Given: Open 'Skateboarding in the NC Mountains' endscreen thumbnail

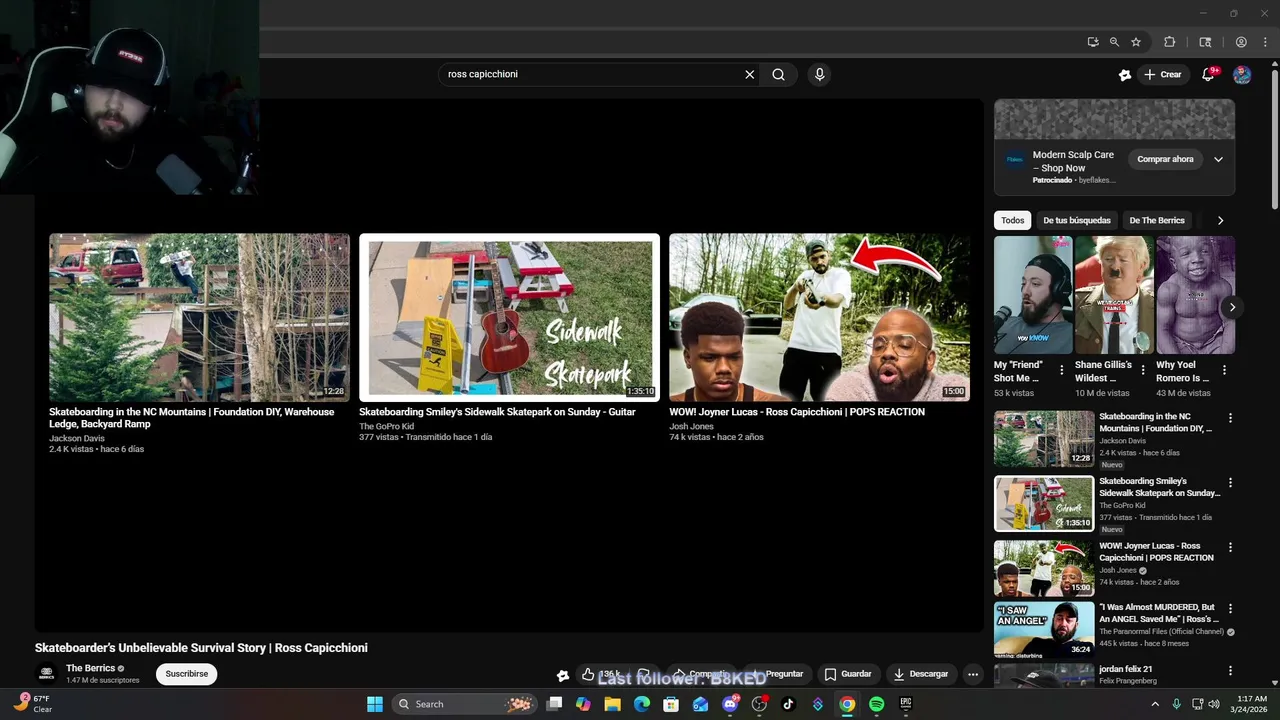Looking at the screenshot, I should tap(199, 317).
